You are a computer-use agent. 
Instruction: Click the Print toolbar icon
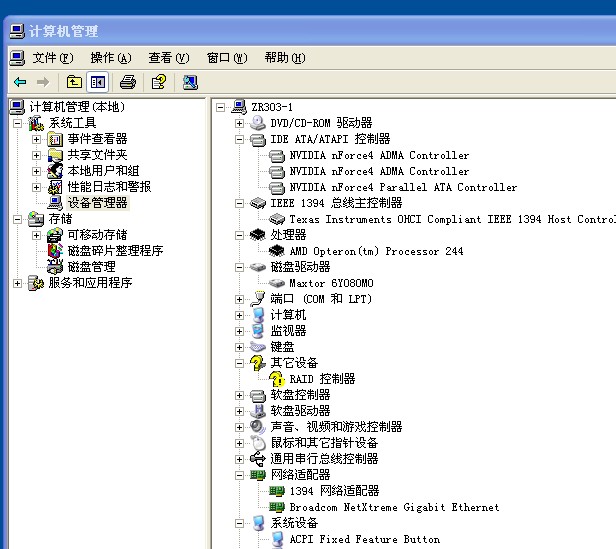coord(128,82)
